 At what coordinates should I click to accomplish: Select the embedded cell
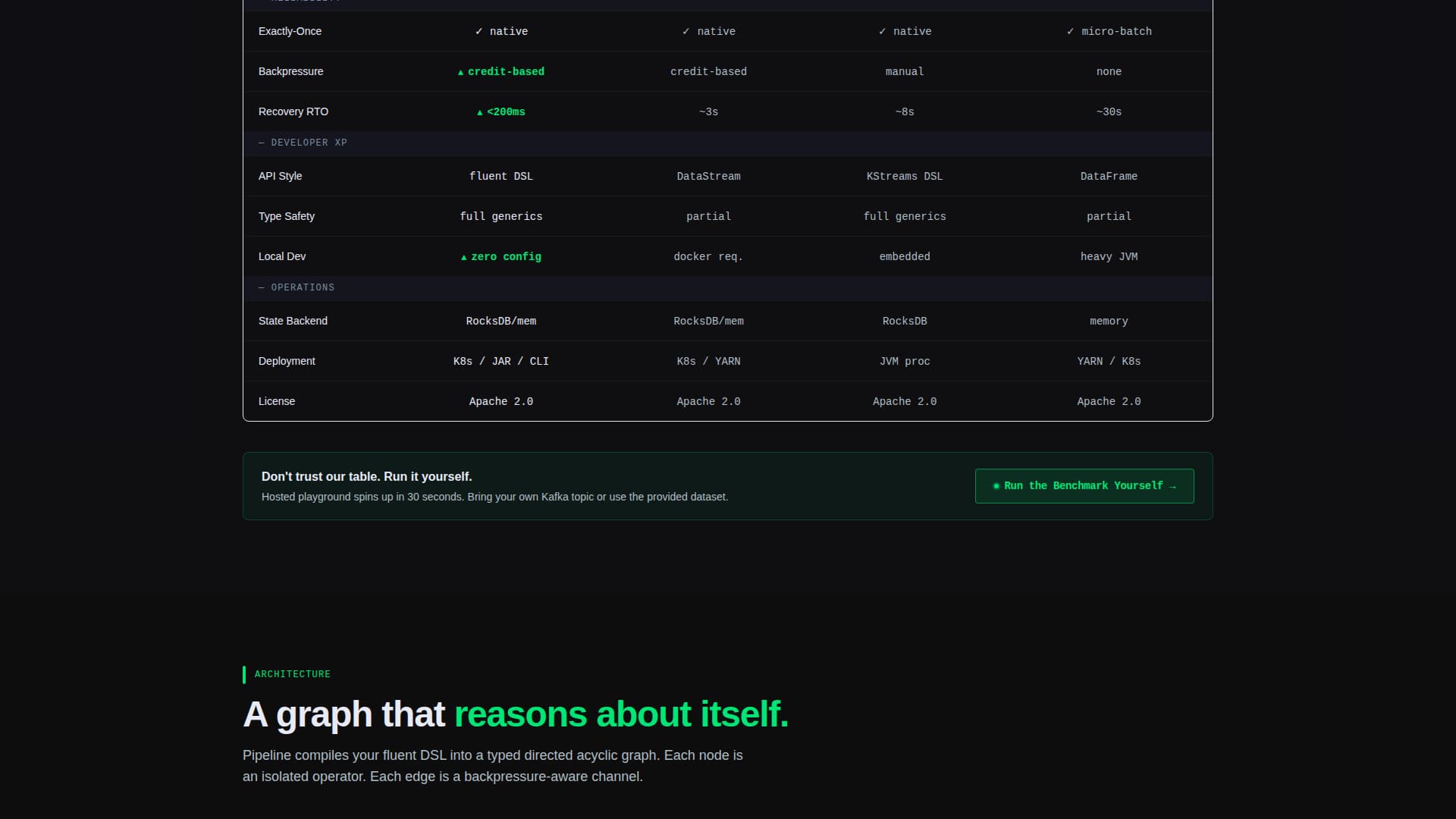pyautogui.click(x=905, y=256)
